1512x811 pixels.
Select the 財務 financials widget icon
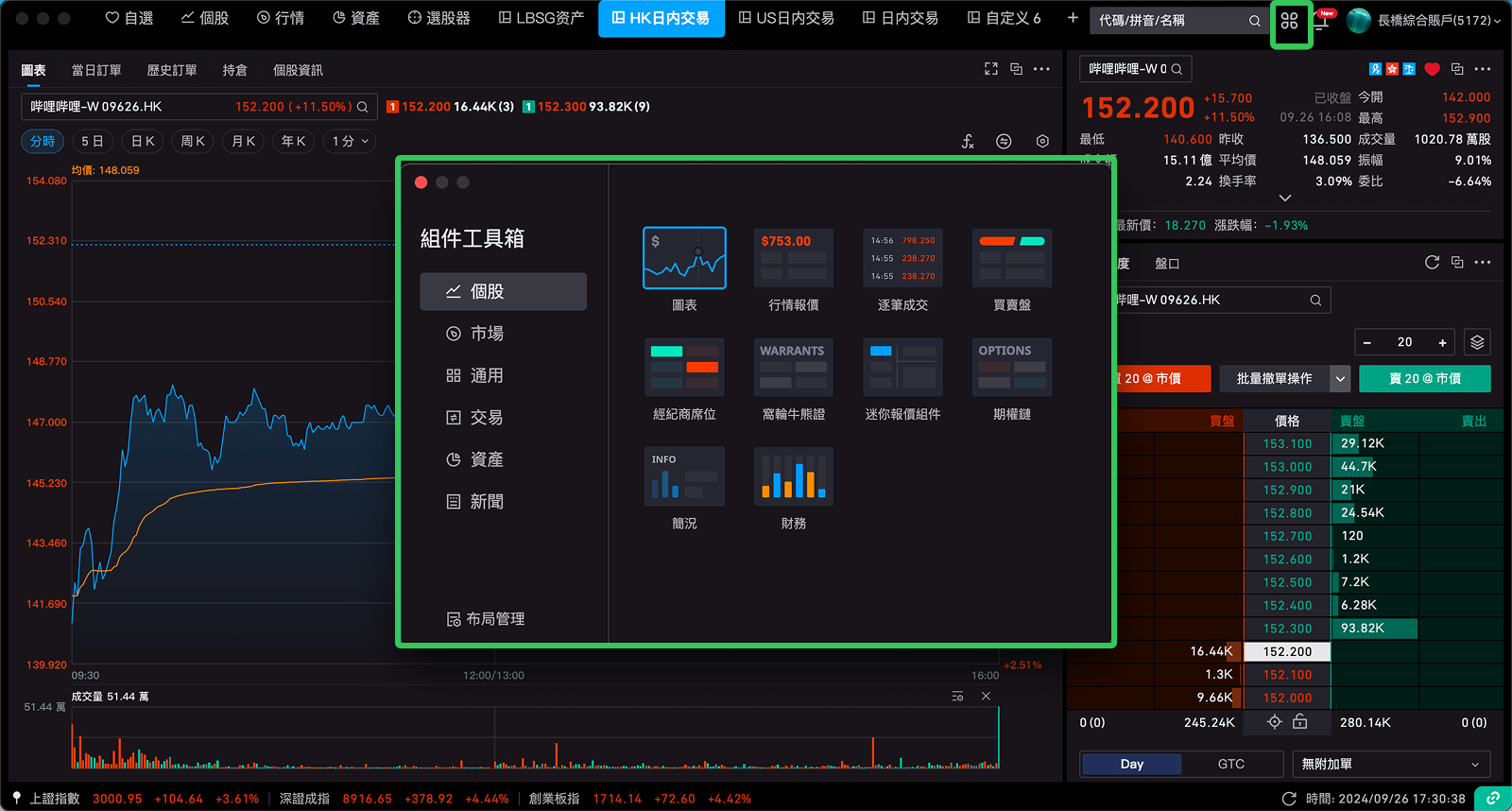(x=793, y=476)
